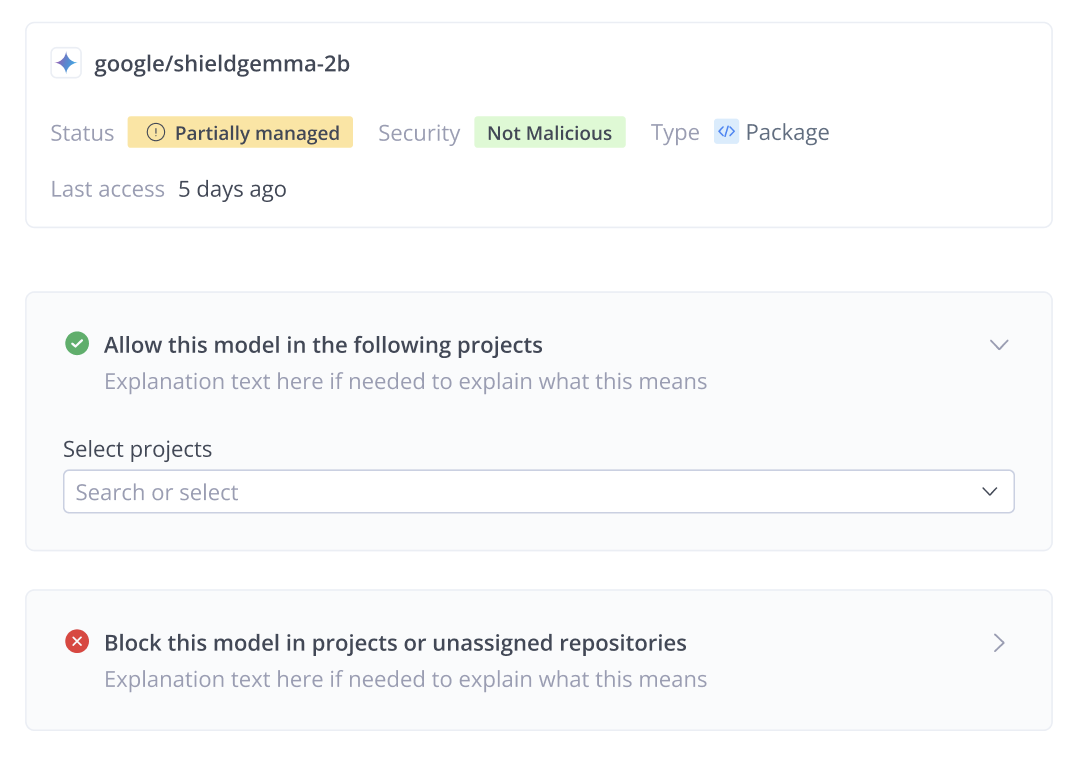This screenshot has height=764, width=1084.
Task: Click the Security section label
Action: point(419,132)
